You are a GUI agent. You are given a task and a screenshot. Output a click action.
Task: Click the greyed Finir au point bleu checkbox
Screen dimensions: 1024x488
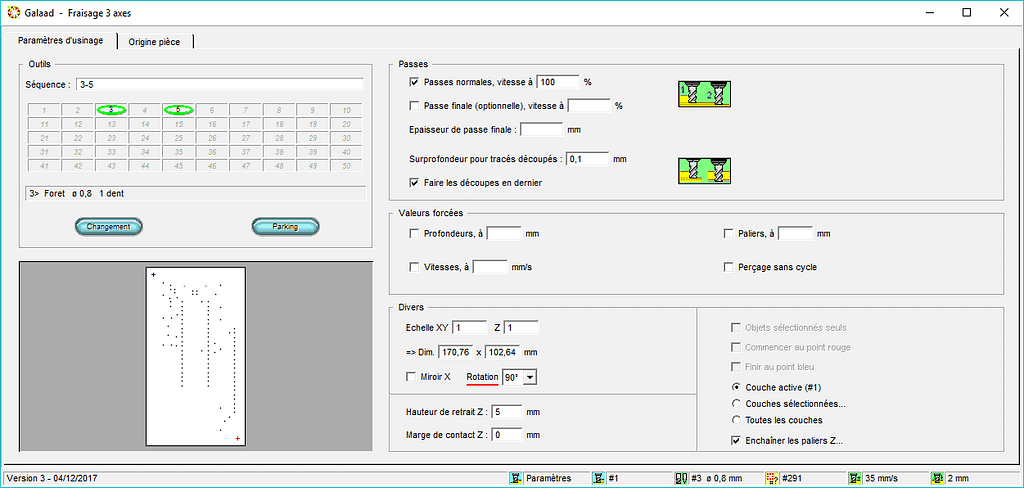(x=736, y=366)
